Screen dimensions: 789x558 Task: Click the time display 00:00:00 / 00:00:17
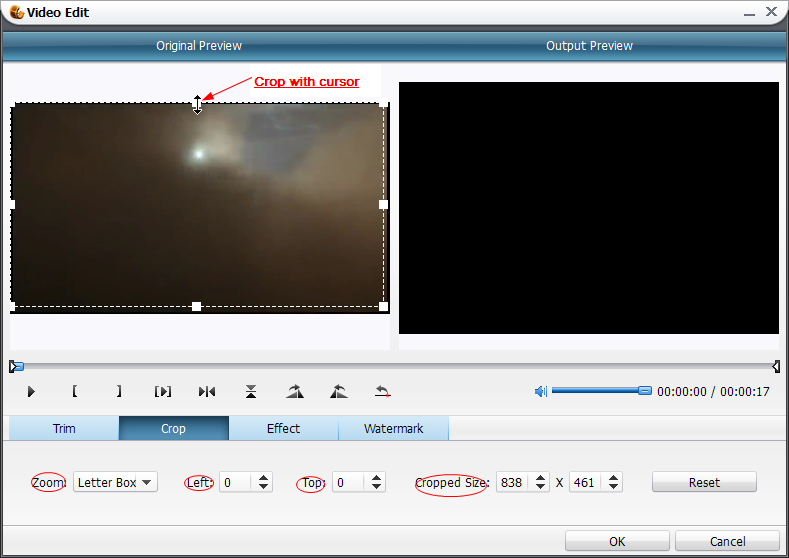[713, 391]
